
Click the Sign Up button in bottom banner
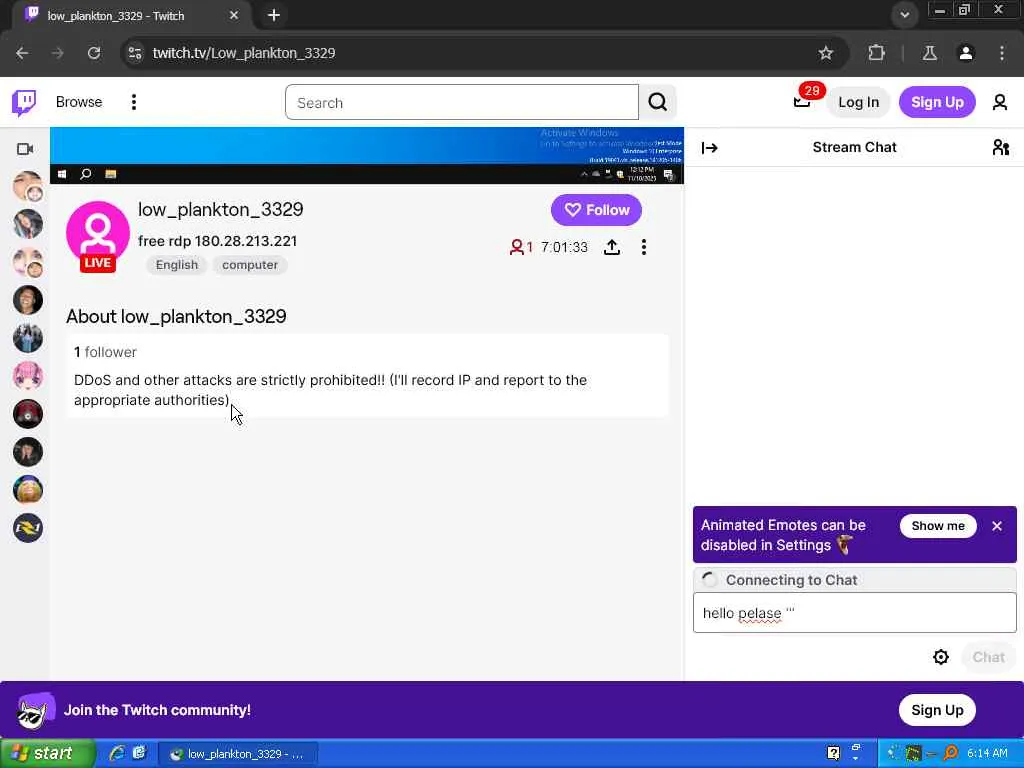coord(937,710)
